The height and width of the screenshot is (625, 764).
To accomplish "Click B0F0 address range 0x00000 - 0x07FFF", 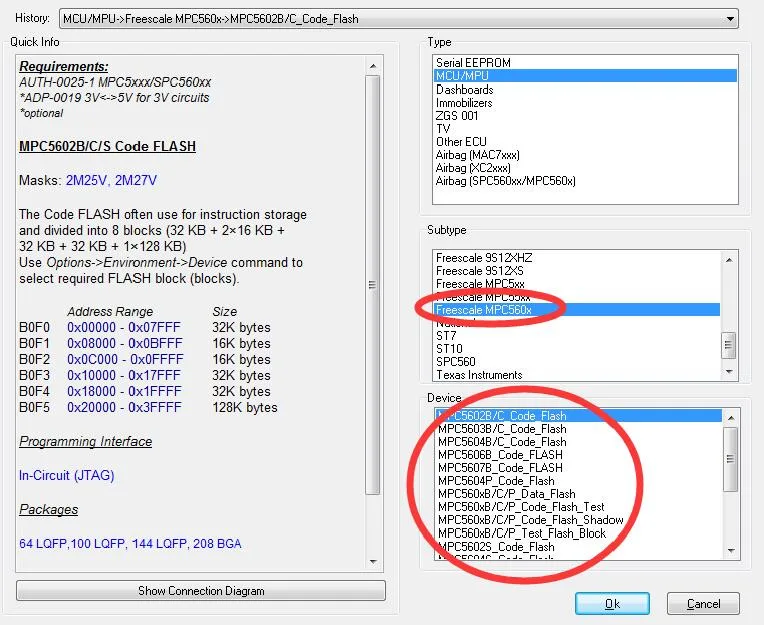I will click(124, 327).
